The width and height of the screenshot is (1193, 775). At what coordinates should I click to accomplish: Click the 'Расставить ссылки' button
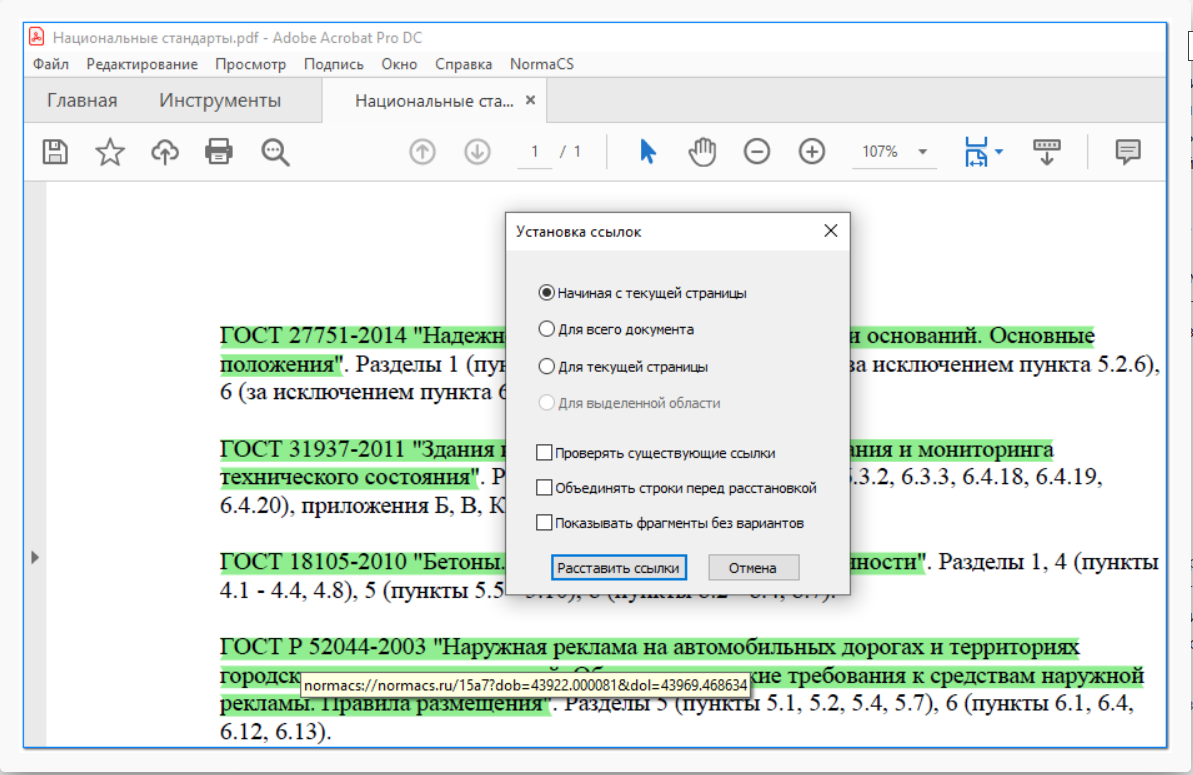click(x=618, y=567)
